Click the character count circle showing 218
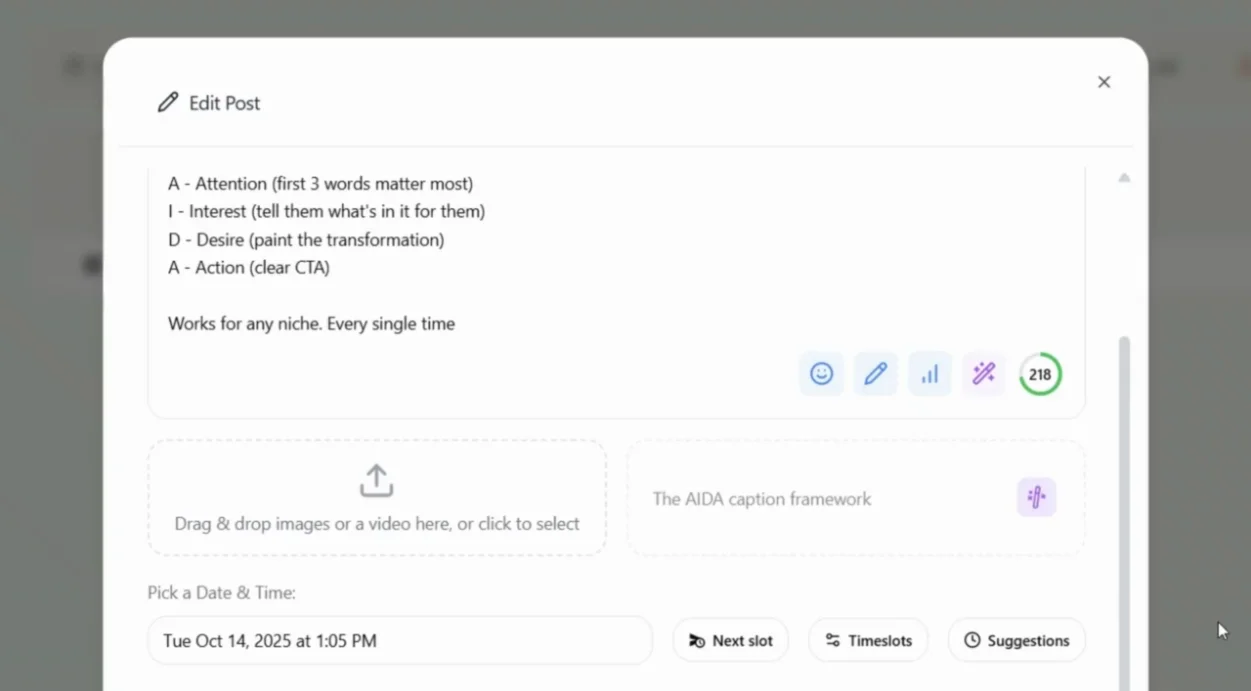The image size is (1251, 691). 1040,373
